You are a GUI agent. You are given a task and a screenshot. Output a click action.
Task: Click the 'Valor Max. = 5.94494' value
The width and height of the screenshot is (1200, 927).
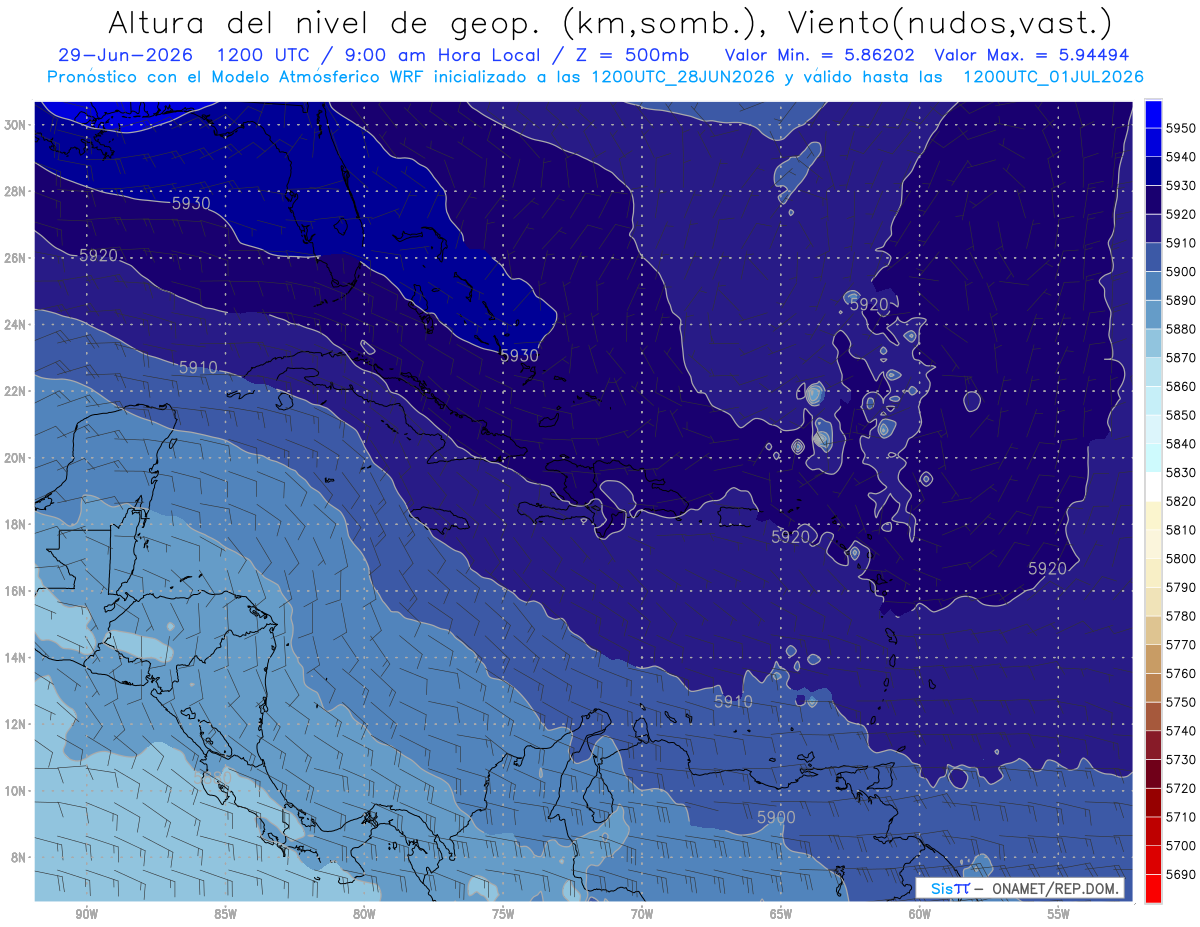(x=1032, y=55)
